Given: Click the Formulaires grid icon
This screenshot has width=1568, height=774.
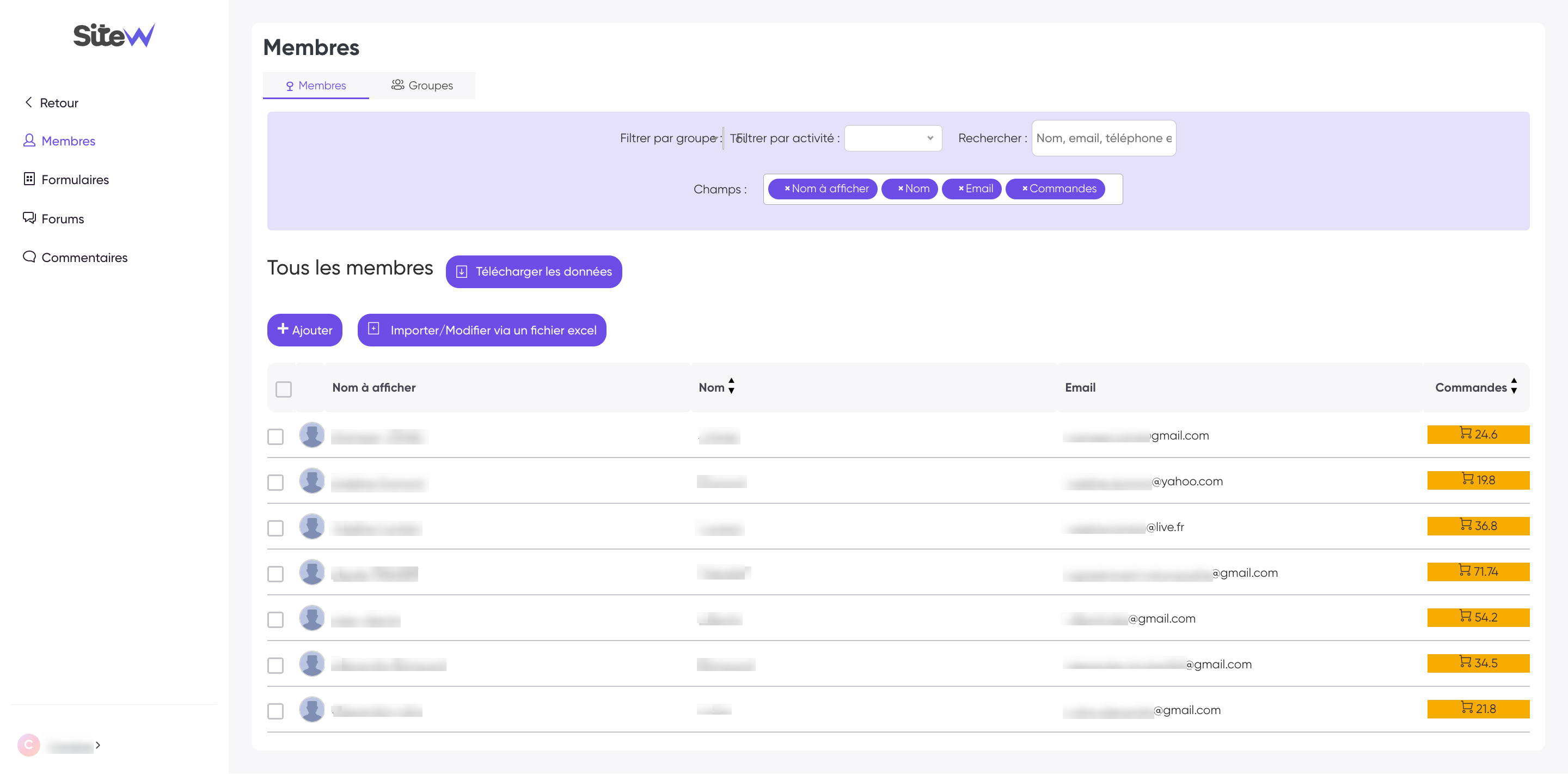Looking at the screenshot, I should [29, 179].
